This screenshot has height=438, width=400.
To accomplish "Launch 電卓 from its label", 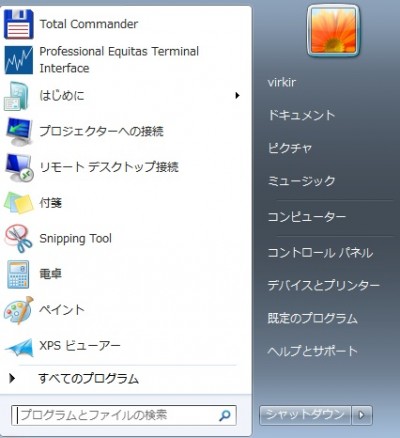I will point(51,274).
